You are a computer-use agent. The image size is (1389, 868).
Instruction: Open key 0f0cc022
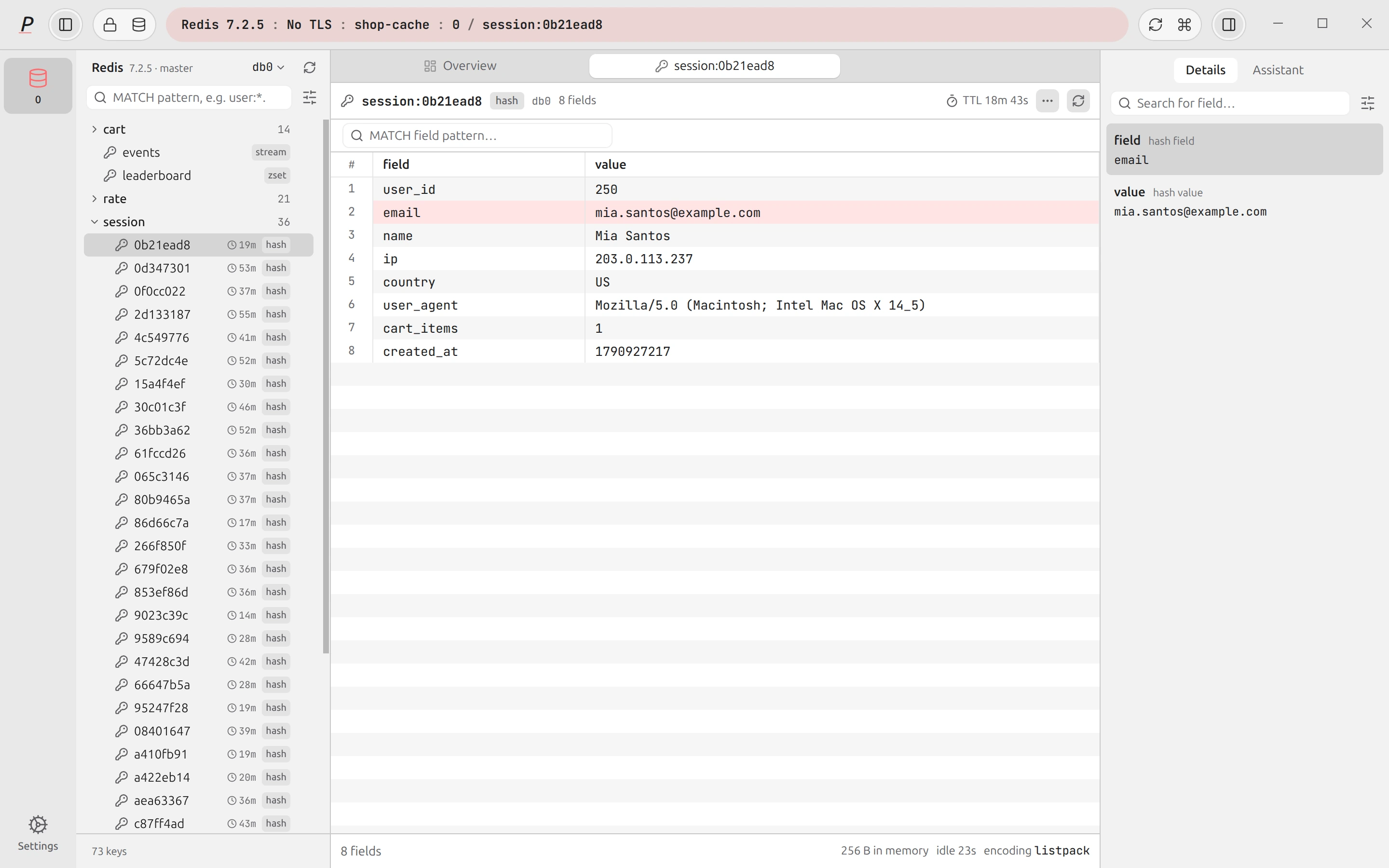pyautogui.click(x=199, y=291)
